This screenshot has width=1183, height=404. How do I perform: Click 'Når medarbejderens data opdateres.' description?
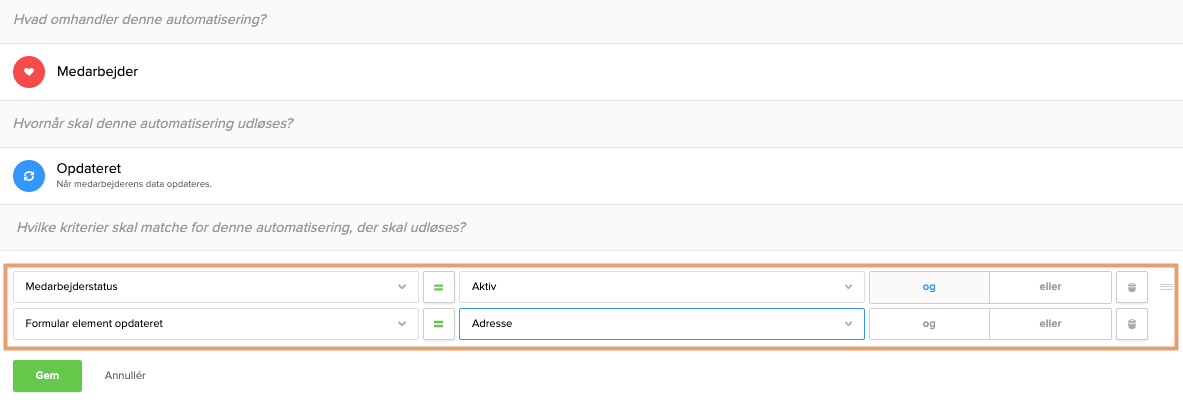click(134, 183)
